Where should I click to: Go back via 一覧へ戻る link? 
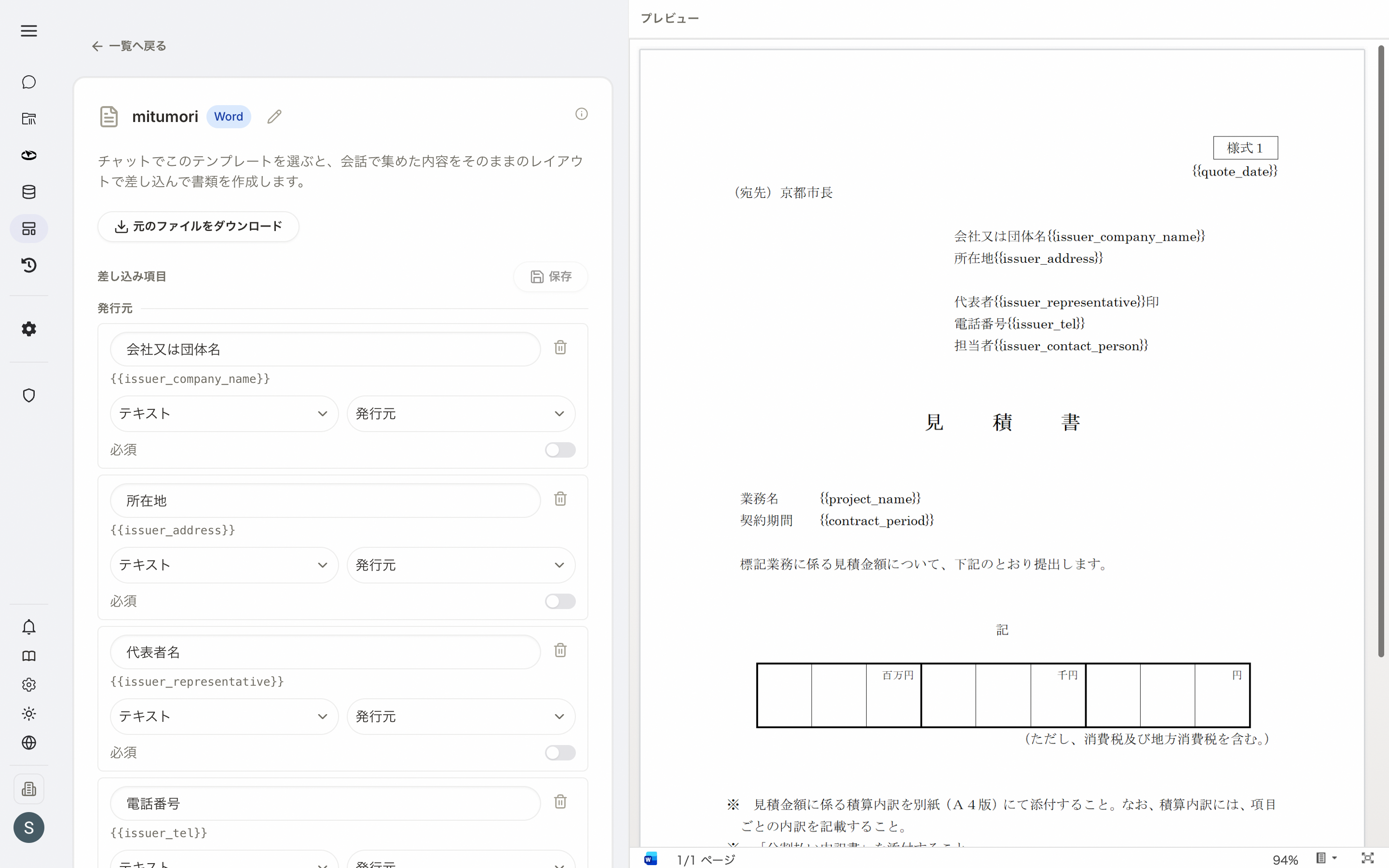point(129,46)
